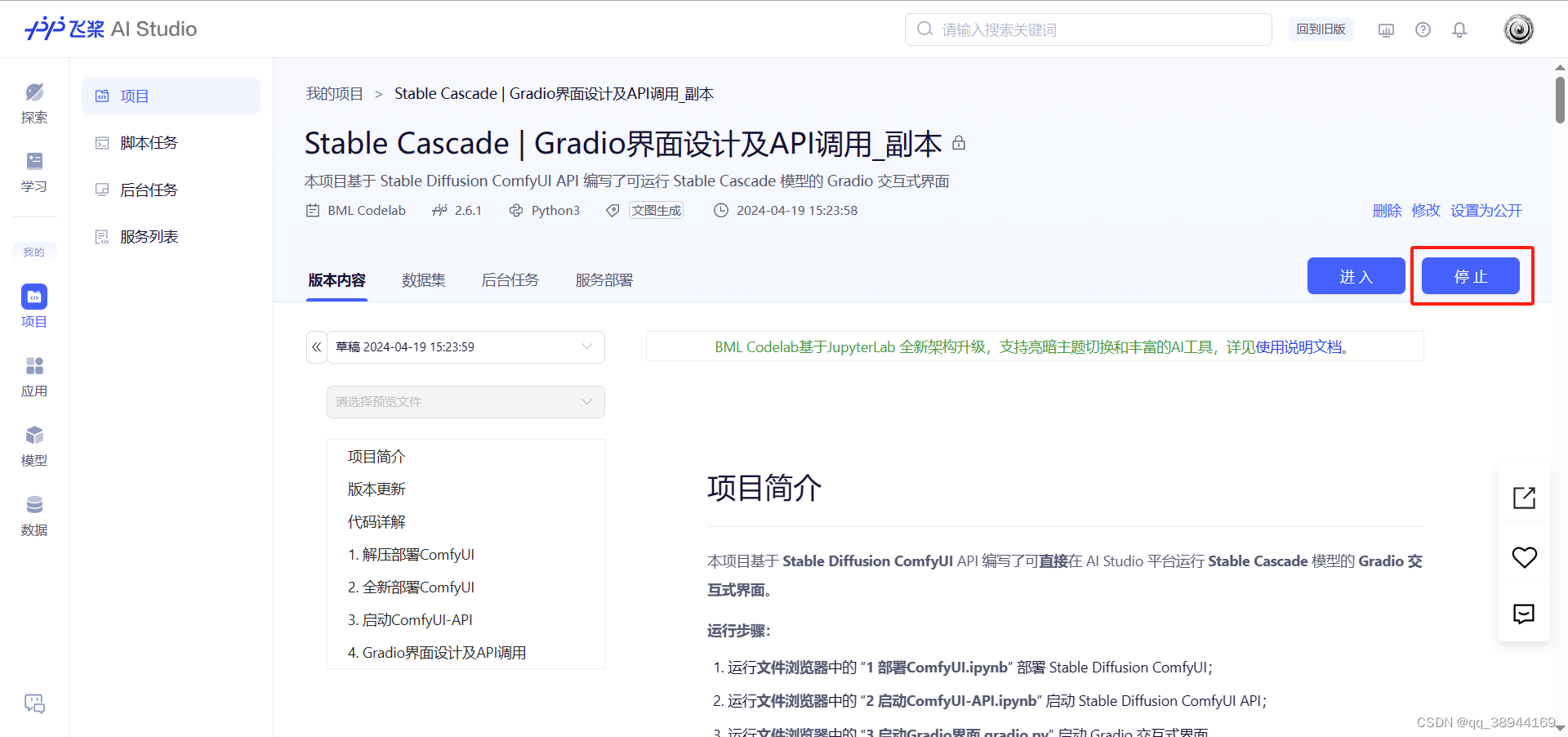Open the monitor dashboard icon in header
Viewport: 1568px width, 737px height.
(1386, 30)
